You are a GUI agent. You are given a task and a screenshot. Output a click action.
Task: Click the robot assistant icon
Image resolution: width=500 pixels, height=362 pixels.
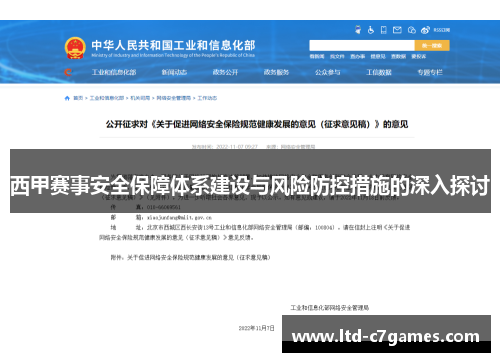(x=358, y=30)
